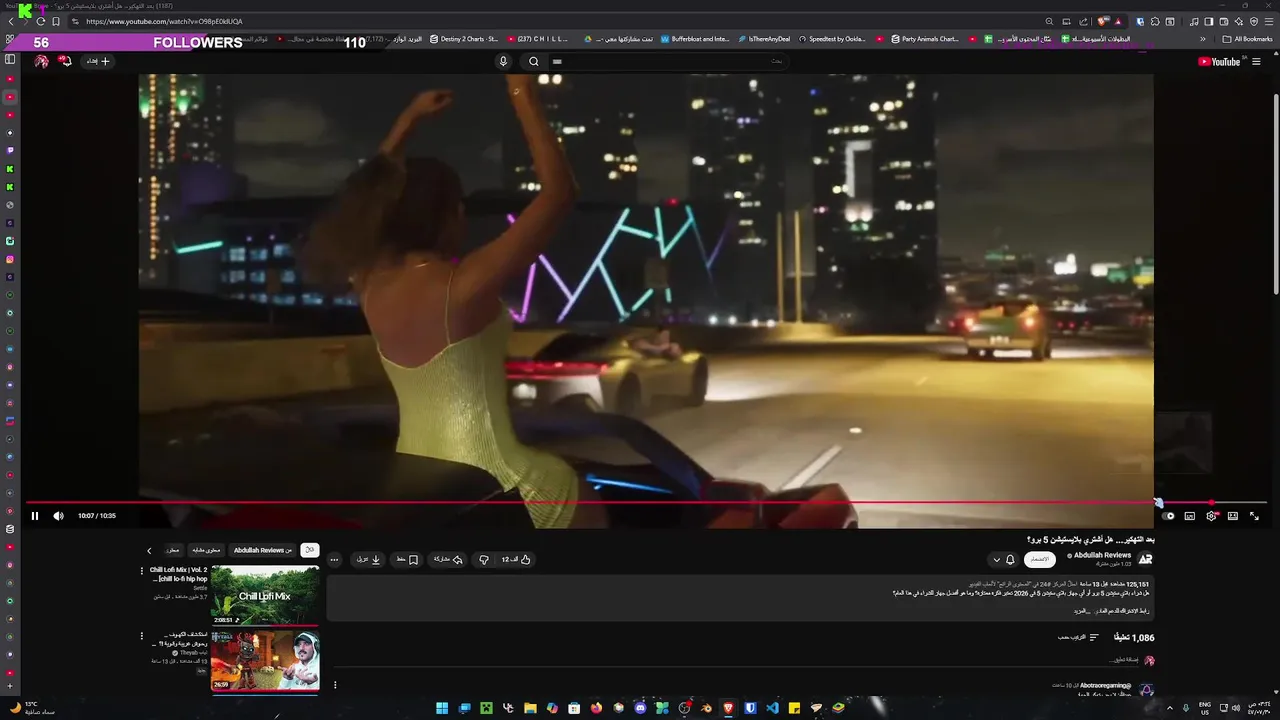Open Brave browser taskbar icon
The image size is (1280, 720).
728,708
